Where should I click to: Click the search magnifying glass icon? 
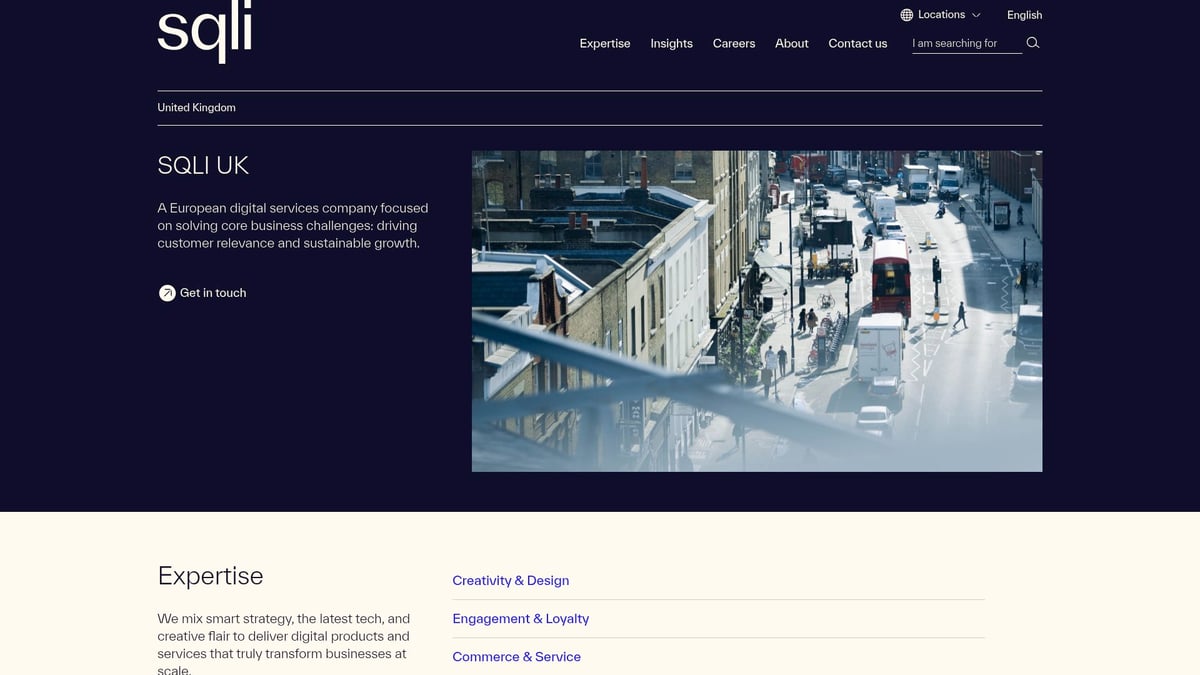point(1032,43)
